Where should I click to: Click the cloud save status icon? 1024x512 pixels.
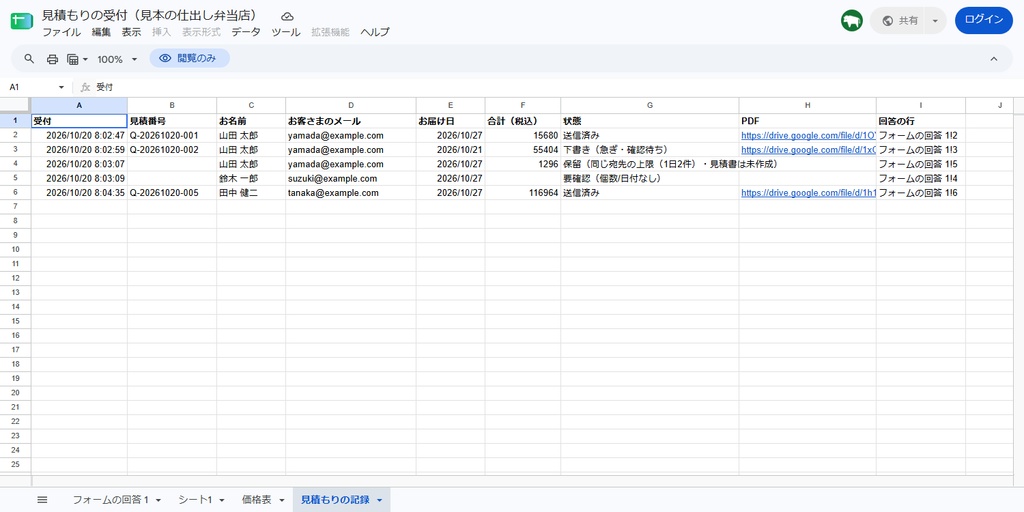287,16
